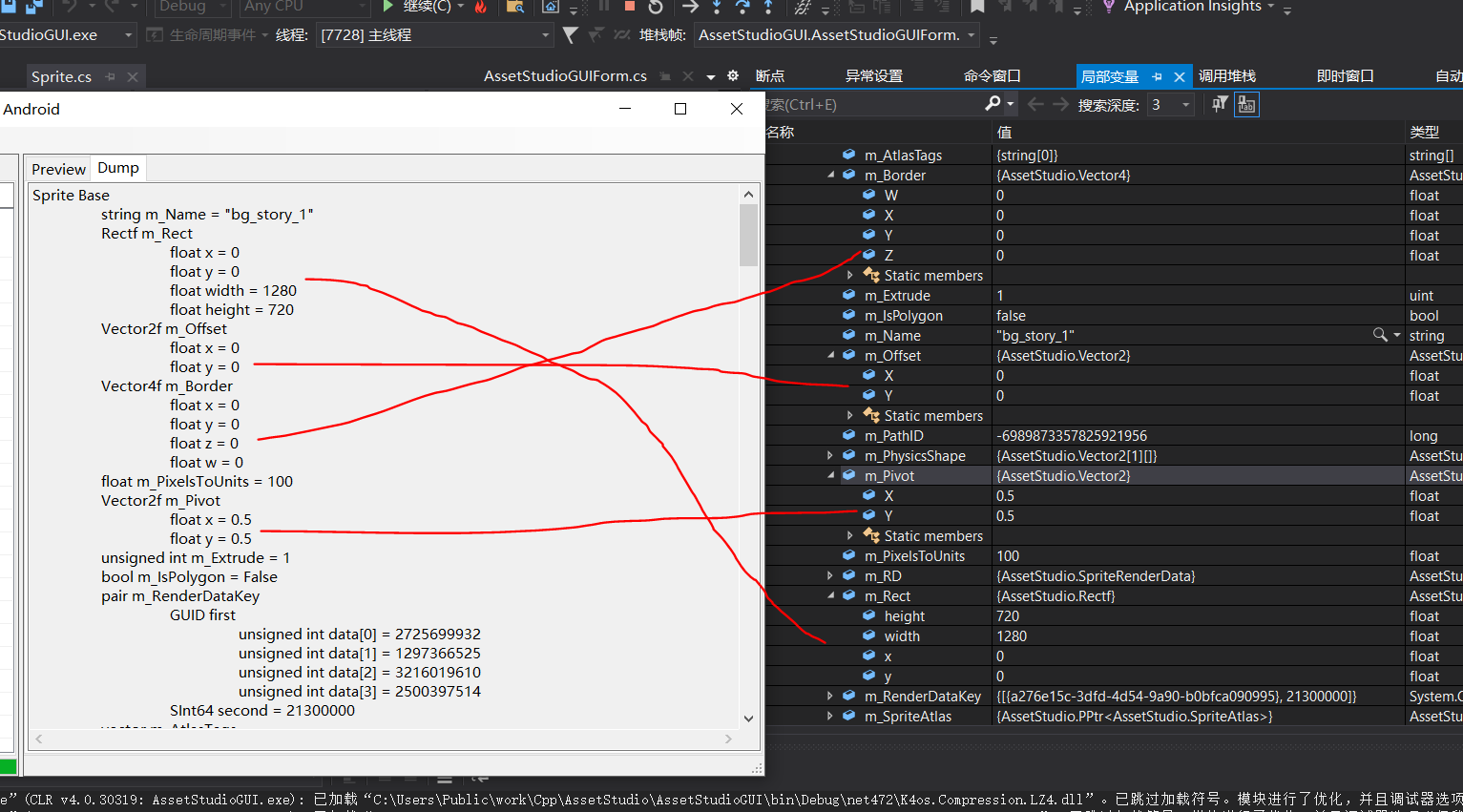Toggle the pin on the Locals panel

coord(1158,77)
